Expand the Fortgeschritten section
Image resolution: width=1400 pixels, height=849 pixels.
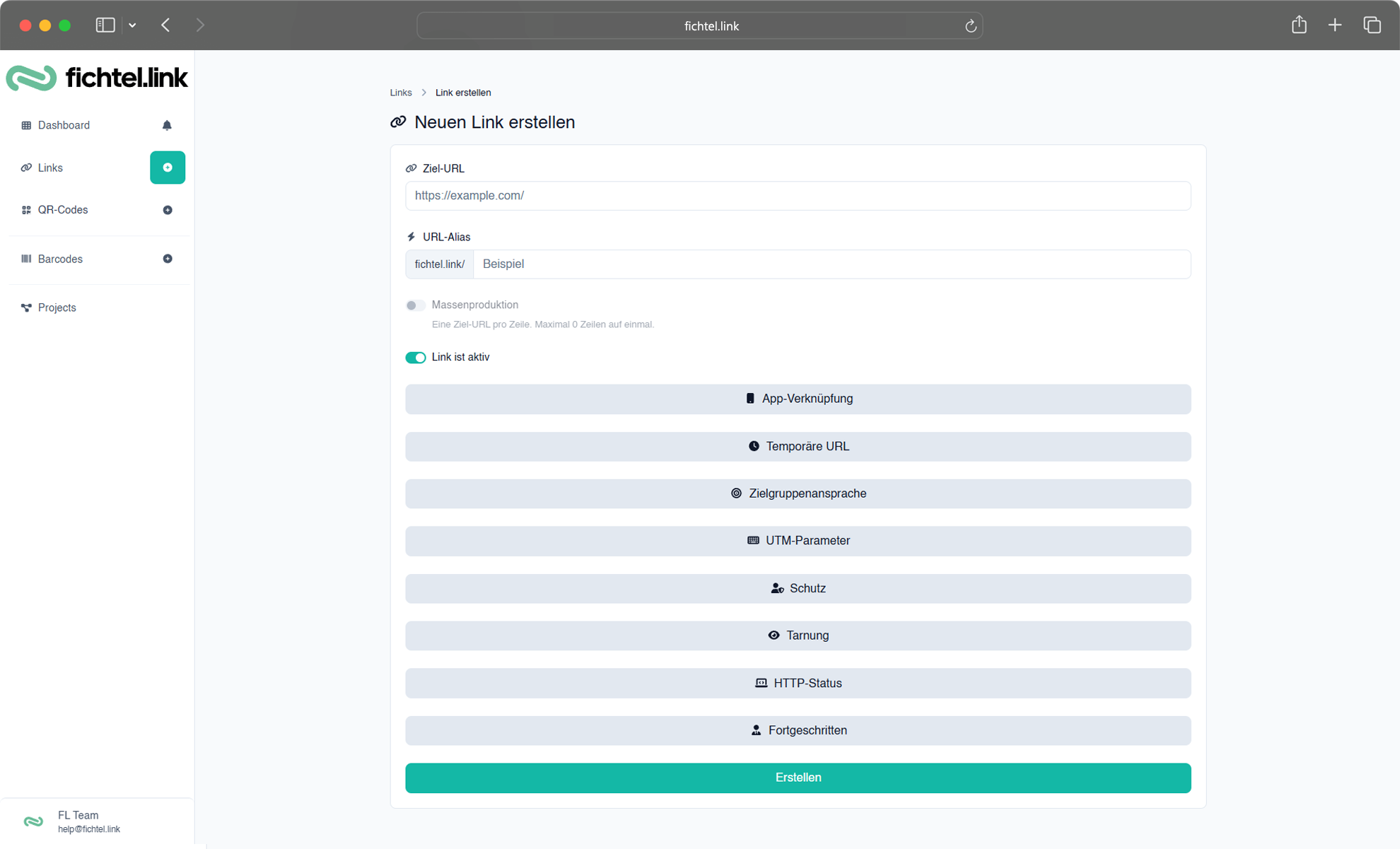pos(798,730)
